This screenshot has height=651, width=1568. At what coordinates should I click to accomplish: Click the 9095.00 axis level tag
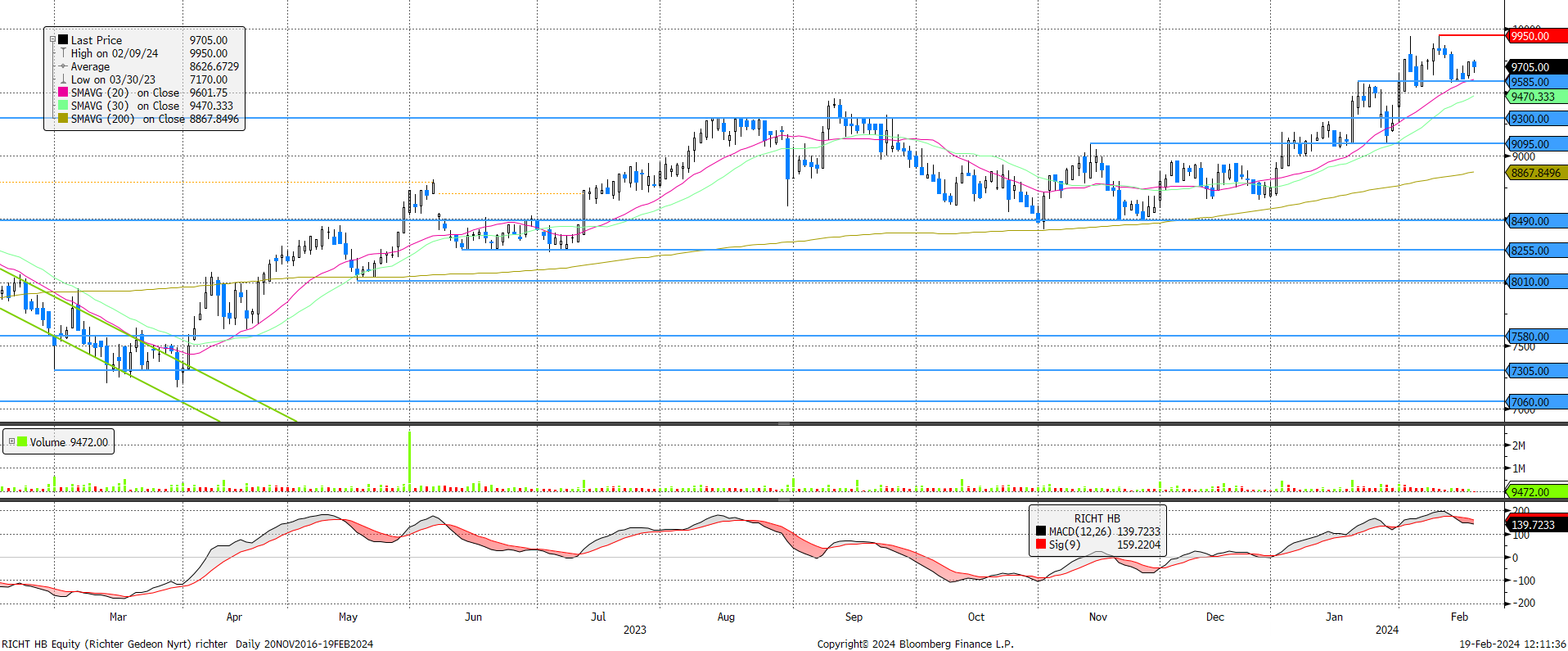click(1537, 144)
